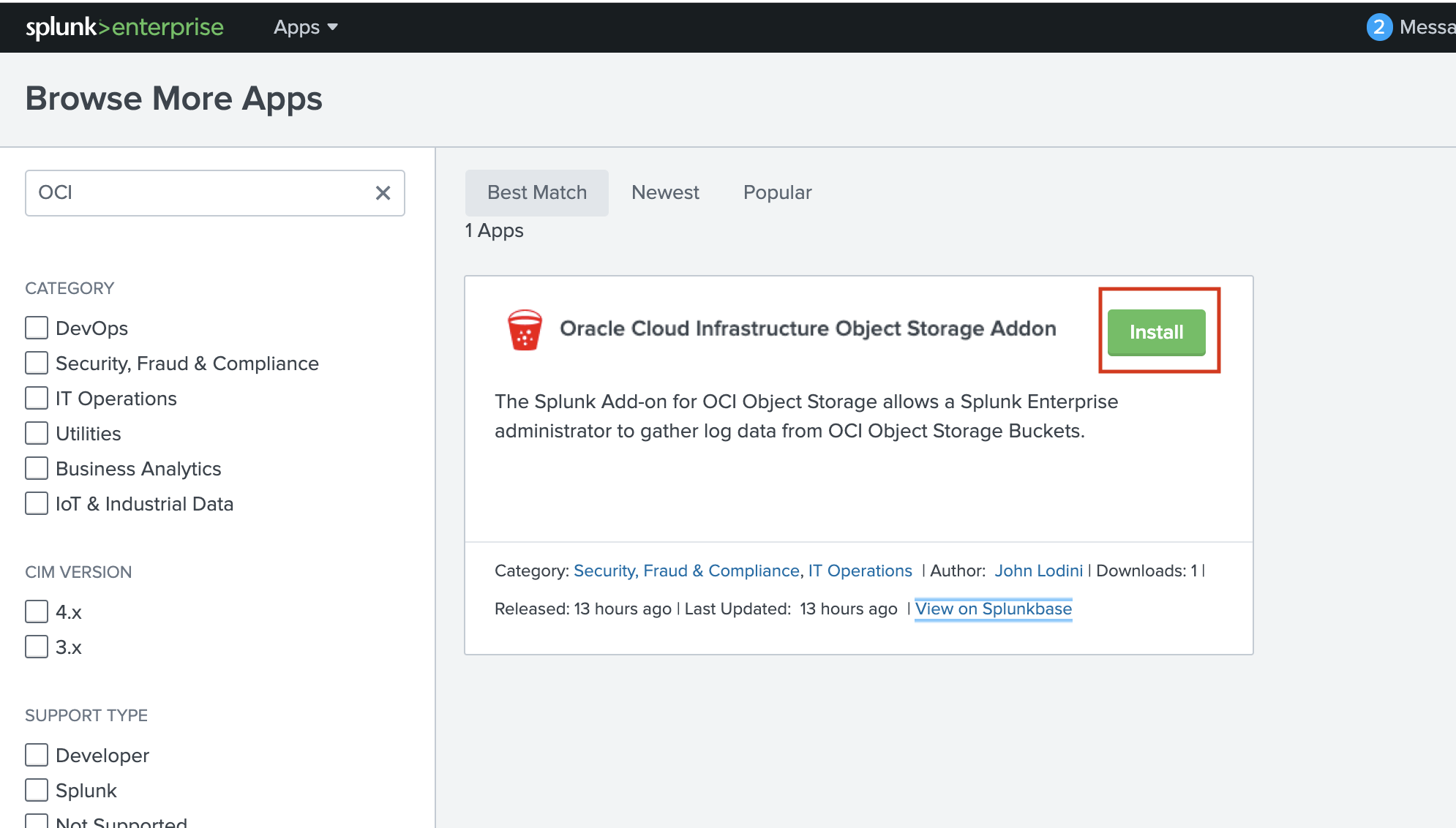
Task: Select the Best Match tab
Action: click(536, 192)
